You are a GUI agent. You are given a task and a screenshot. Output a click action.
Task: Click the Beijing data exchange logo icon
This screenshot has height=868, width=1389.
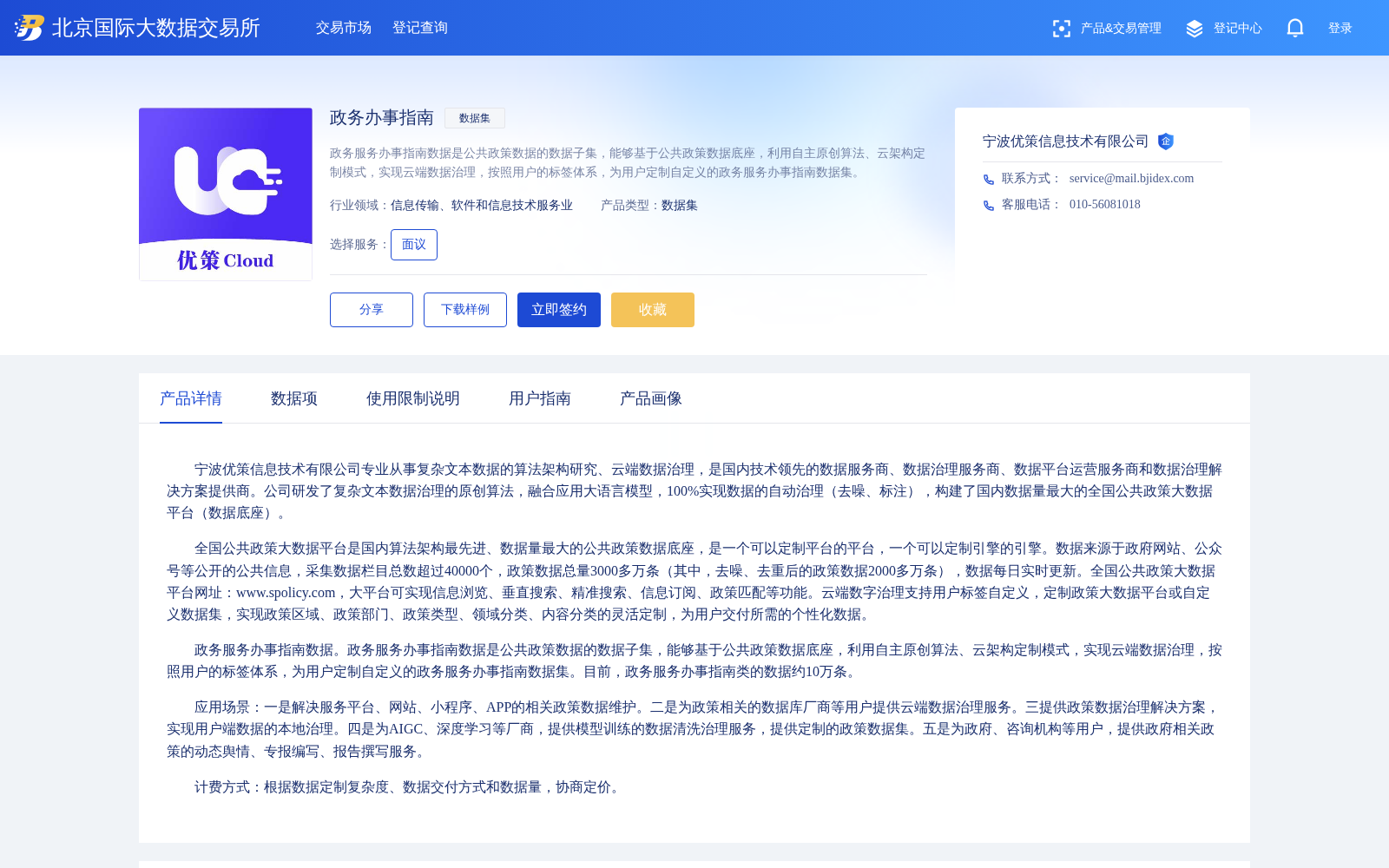point(29,28)
